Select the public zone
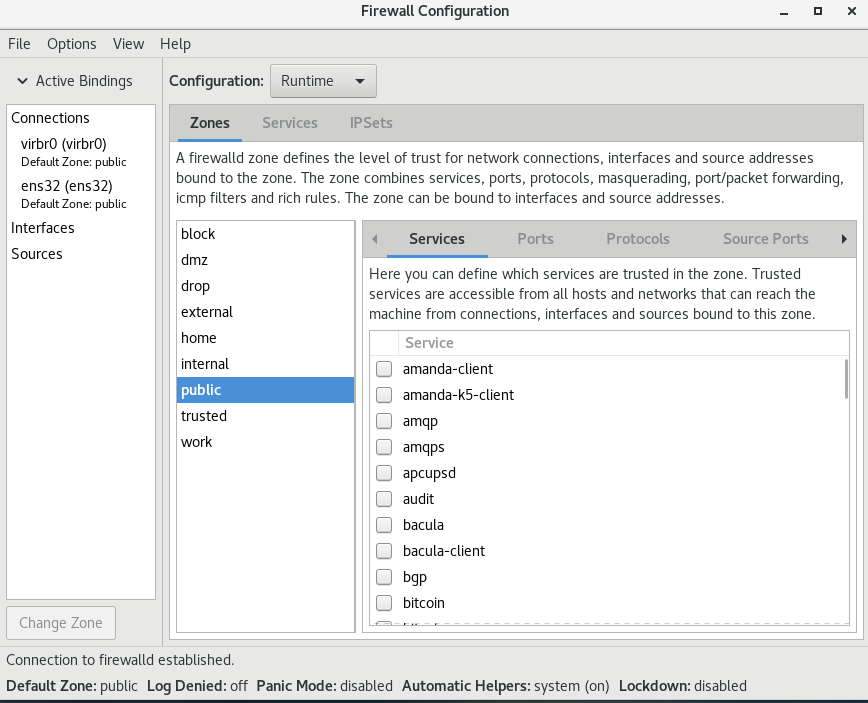This screenshot has height=703, width=868. (265, 390)
